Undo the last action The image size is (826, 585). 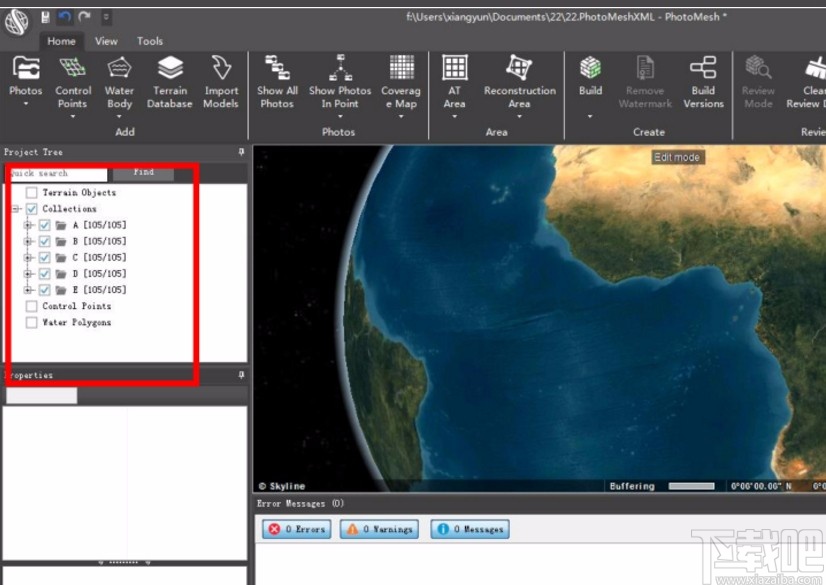(65, 17)
